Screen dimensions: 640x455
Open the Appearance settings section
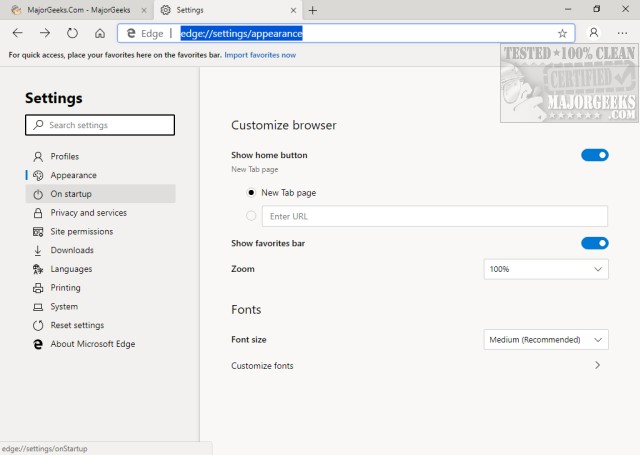click(x=100, y=175)
